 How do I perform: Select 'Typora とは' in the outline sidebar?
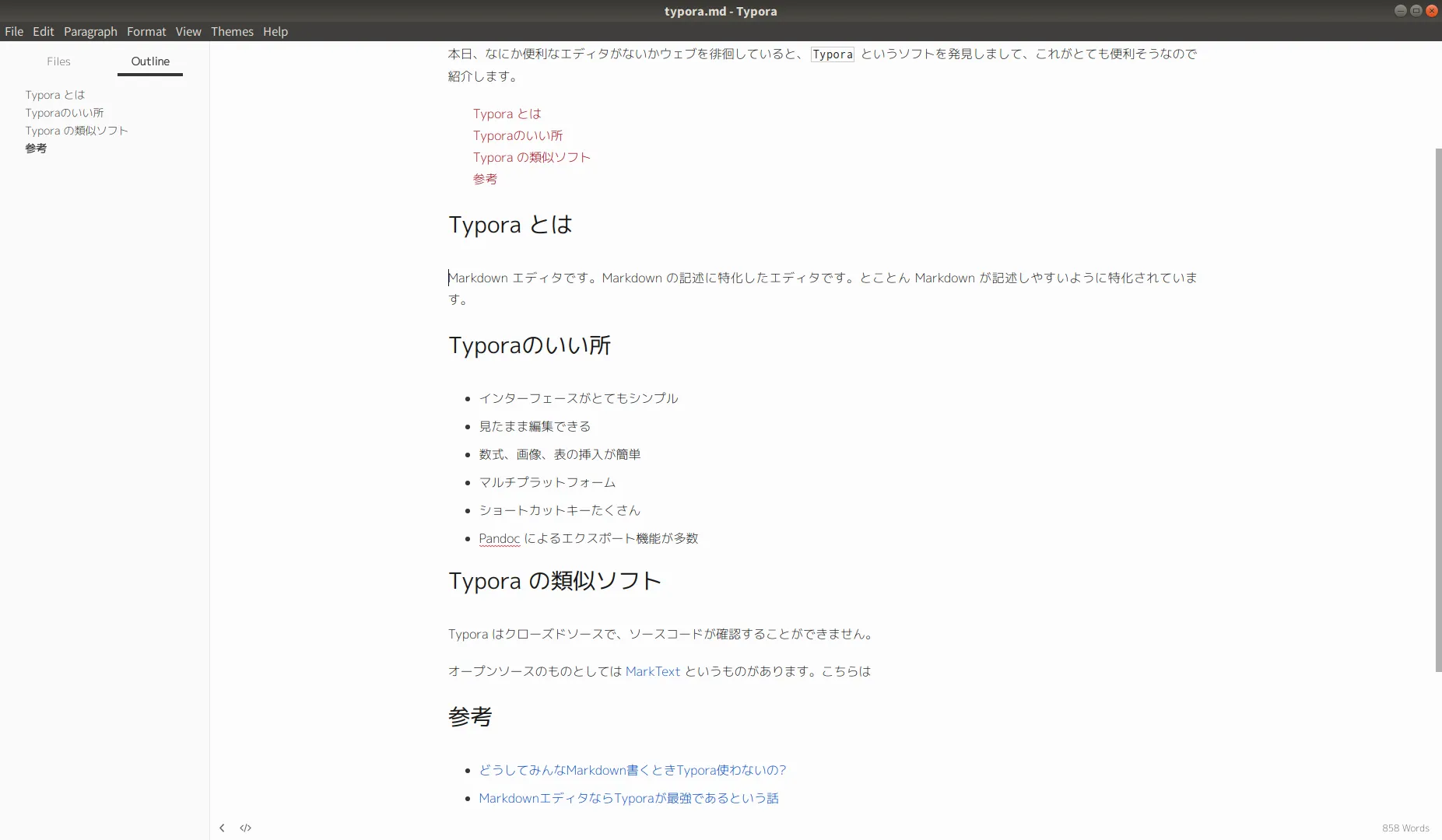click(54, 95)
